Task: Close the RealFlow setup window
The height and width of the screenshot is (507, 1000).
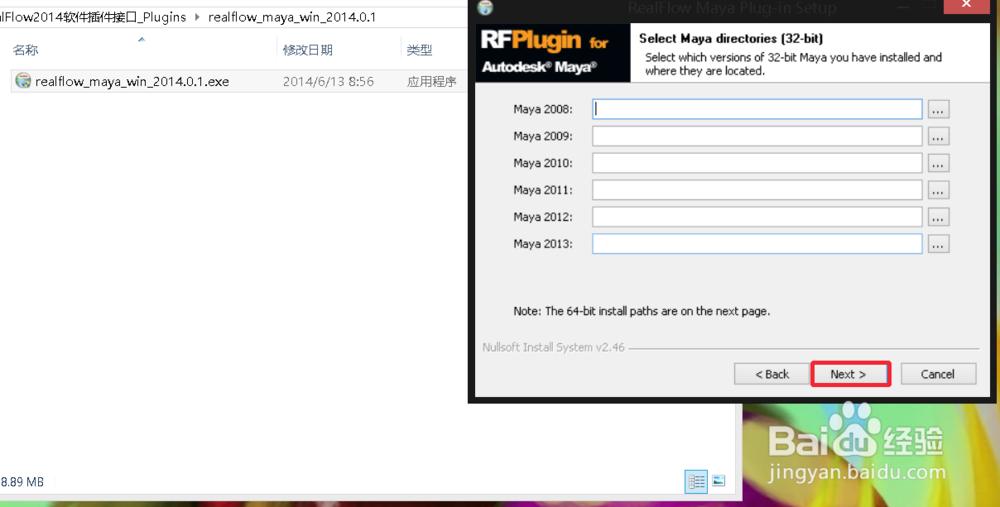Action: point(967,6)
